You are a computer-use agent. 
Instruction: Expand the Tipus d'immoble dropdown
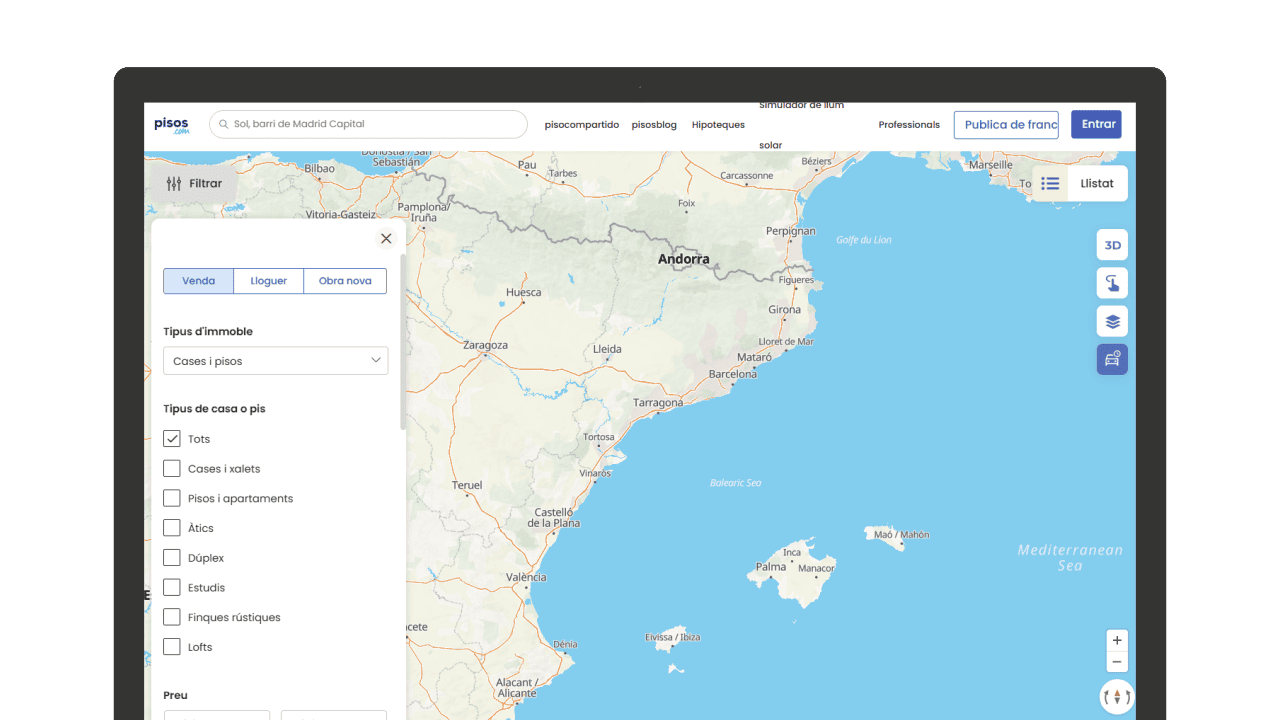[x=275, y=361]
